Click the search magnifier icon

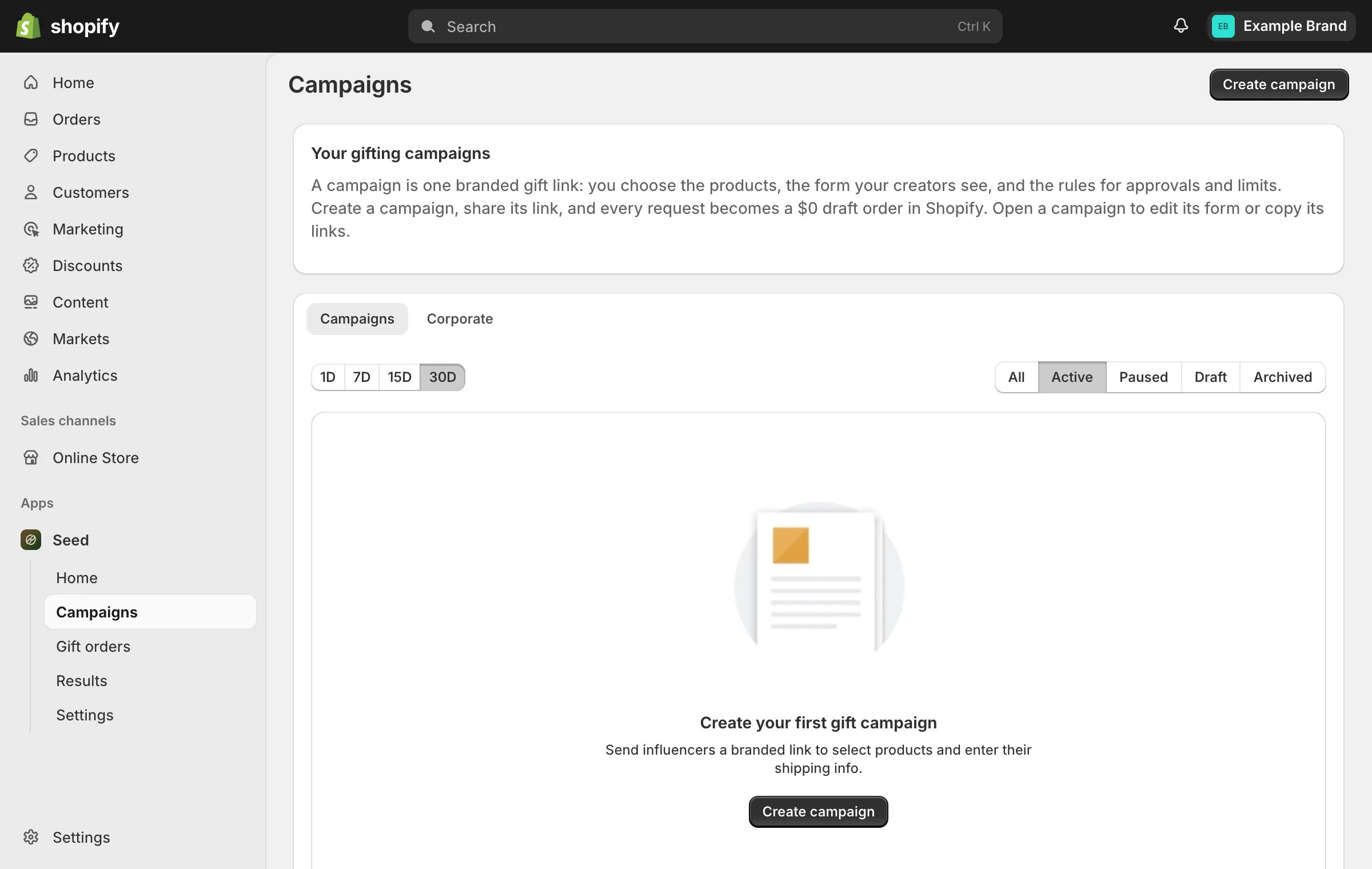428,26
